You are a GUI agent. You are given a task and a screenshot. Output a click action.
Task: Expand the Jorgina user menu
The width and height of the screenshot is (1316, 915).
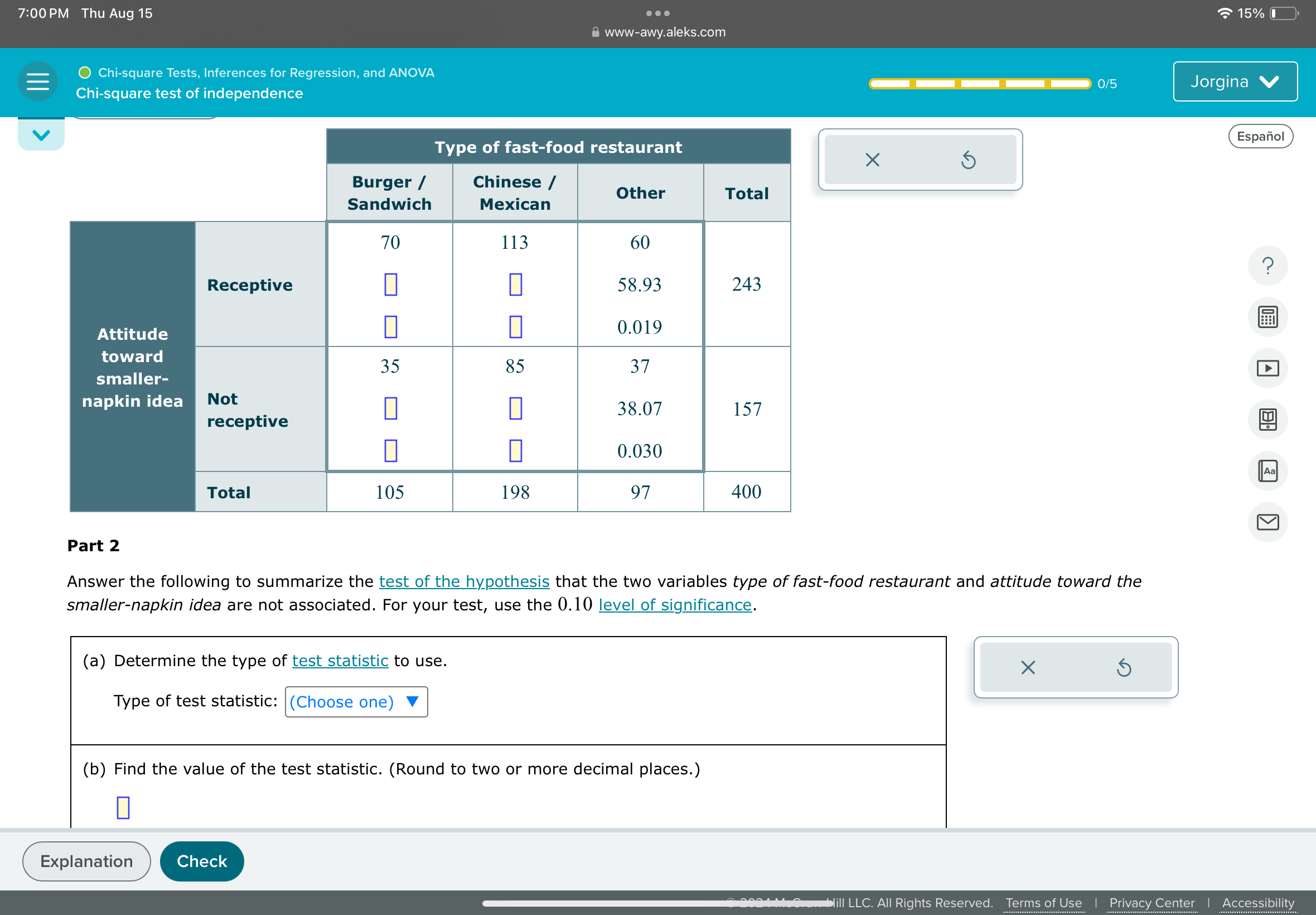pos(1234,81)
